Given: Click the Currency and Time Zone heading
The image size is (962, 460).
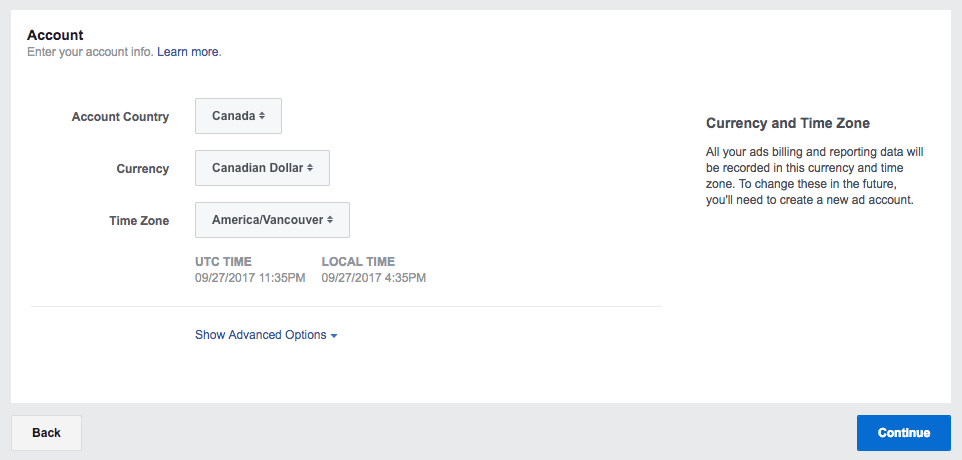Looking at the screenshot, I should coord(788,123).
